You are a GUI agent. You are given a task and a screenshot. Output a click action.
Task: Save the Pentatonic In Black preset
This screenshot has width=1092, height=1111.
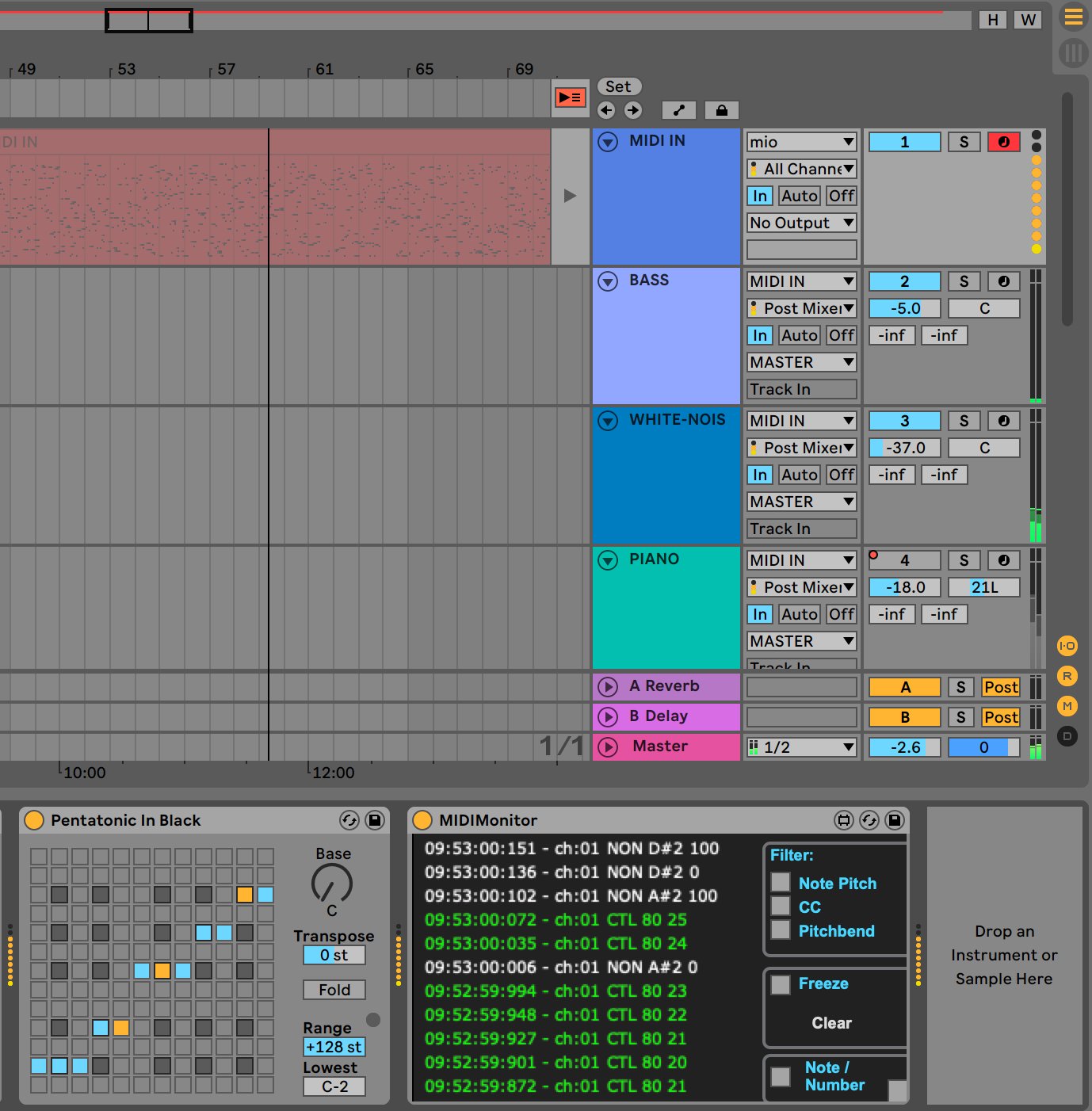[375, 820]
